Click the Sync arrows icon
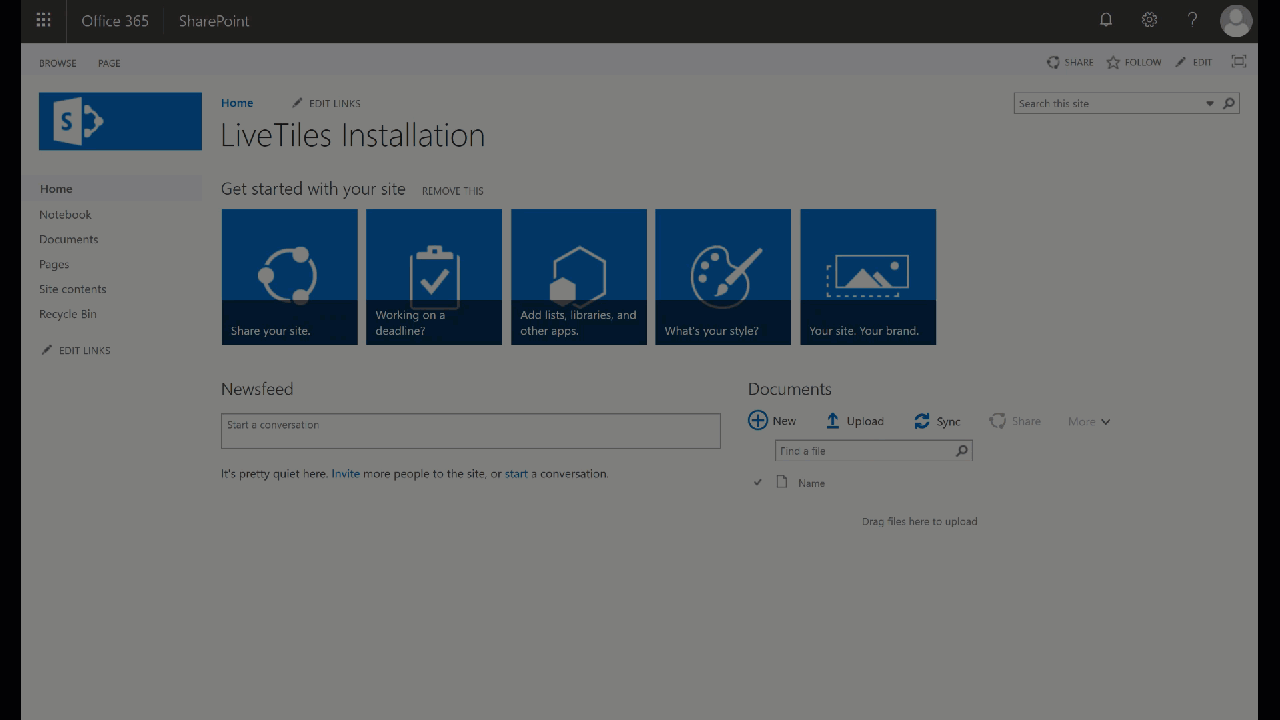This screenshot has height=720, width=1280. click(x=922, y=421)
